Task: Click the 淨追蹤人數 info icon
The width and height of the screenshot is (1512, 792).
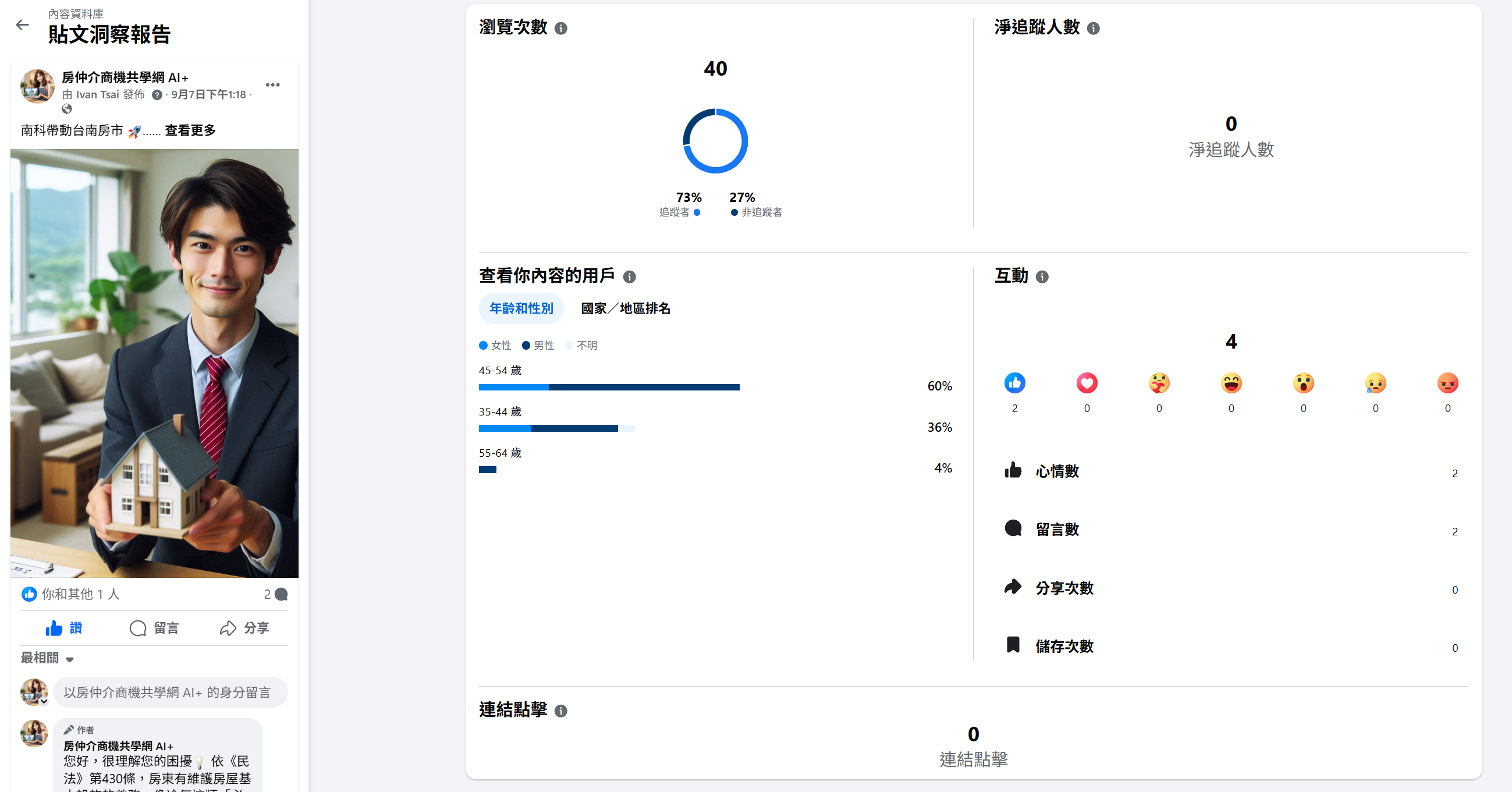Action: tap(1093, 28)
